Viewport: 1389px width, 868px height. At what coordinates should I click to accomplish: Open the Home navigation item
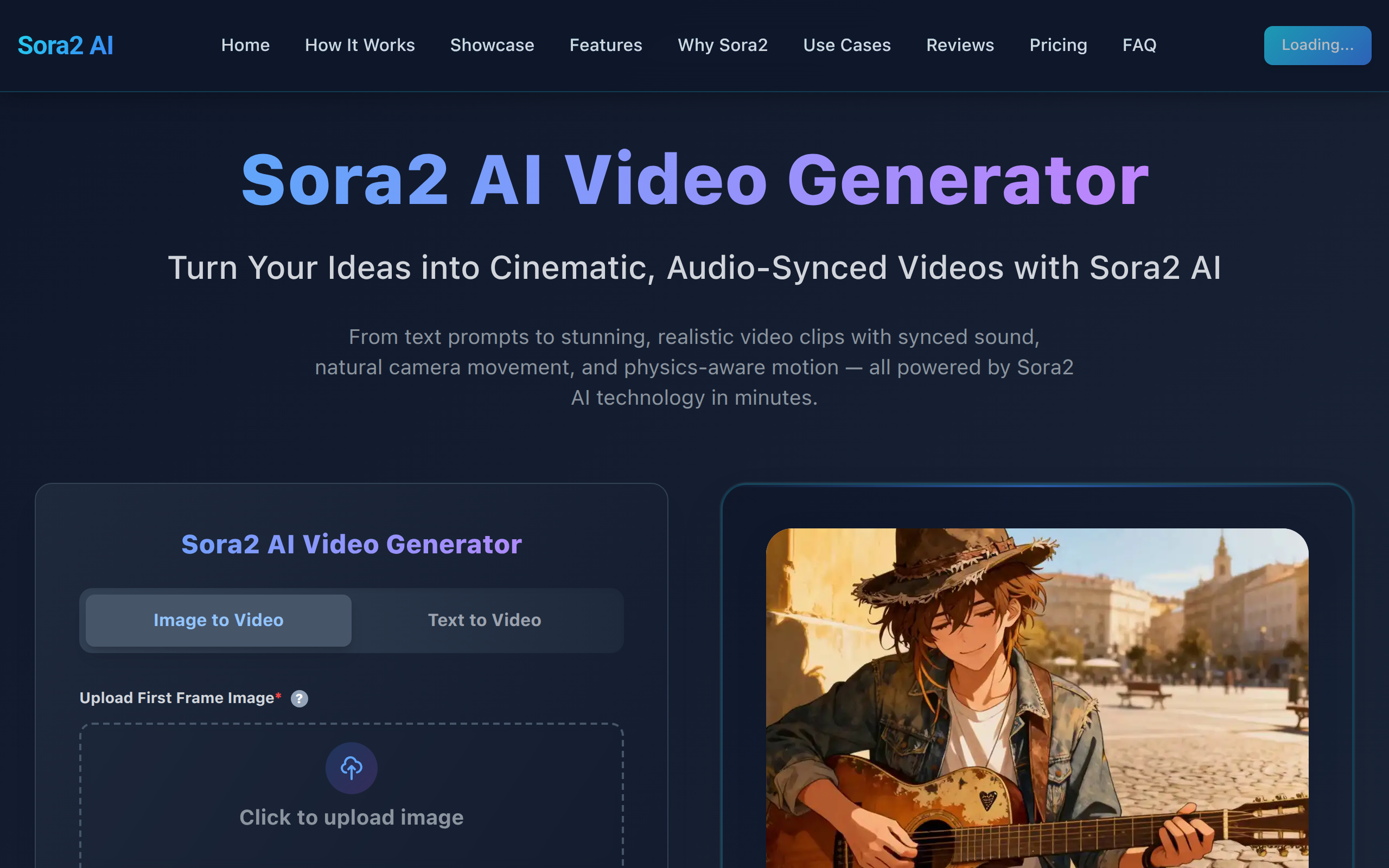pyautogui.click(x=246, y=46)
